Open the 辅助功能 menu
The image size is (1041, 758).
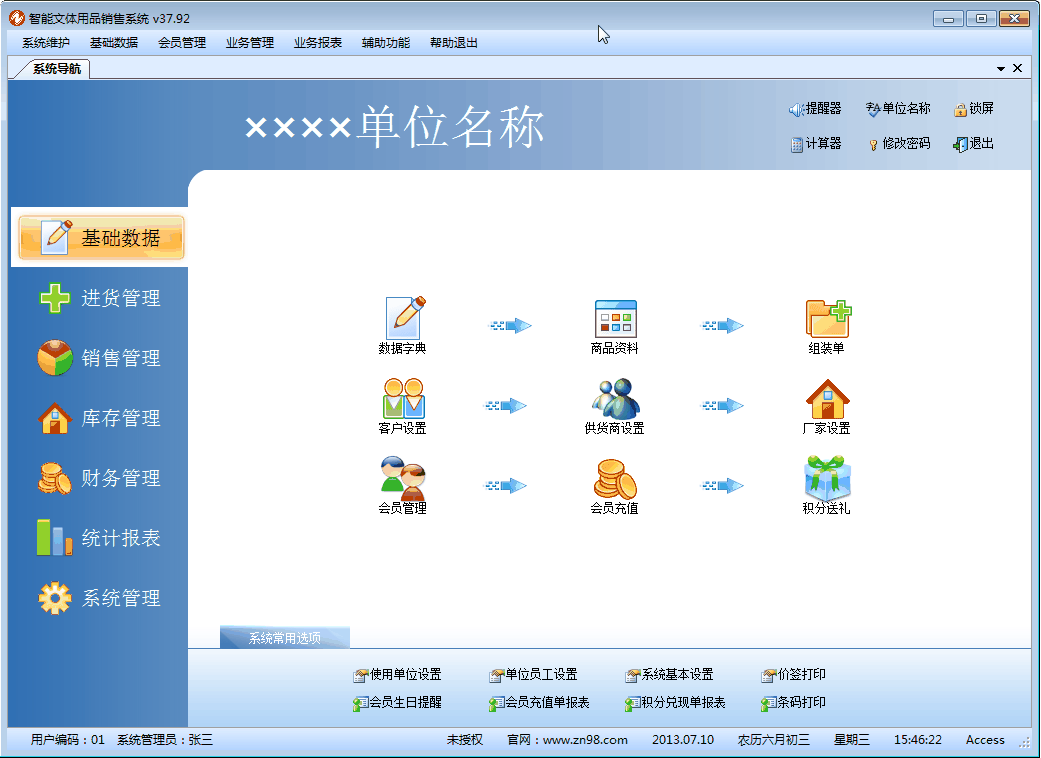[x=386, y=42]
